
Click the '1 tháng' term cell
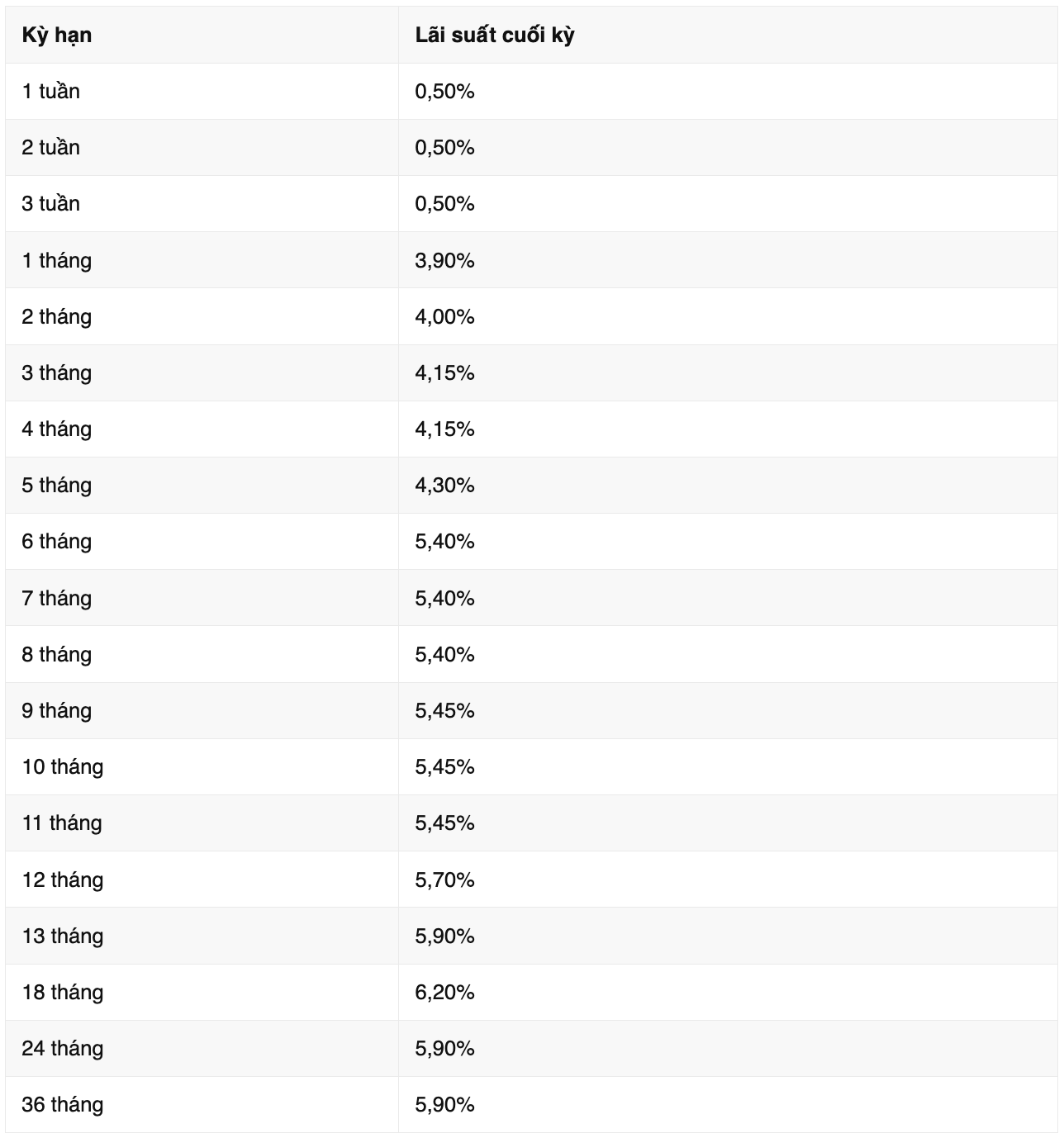tap(57, 261)
